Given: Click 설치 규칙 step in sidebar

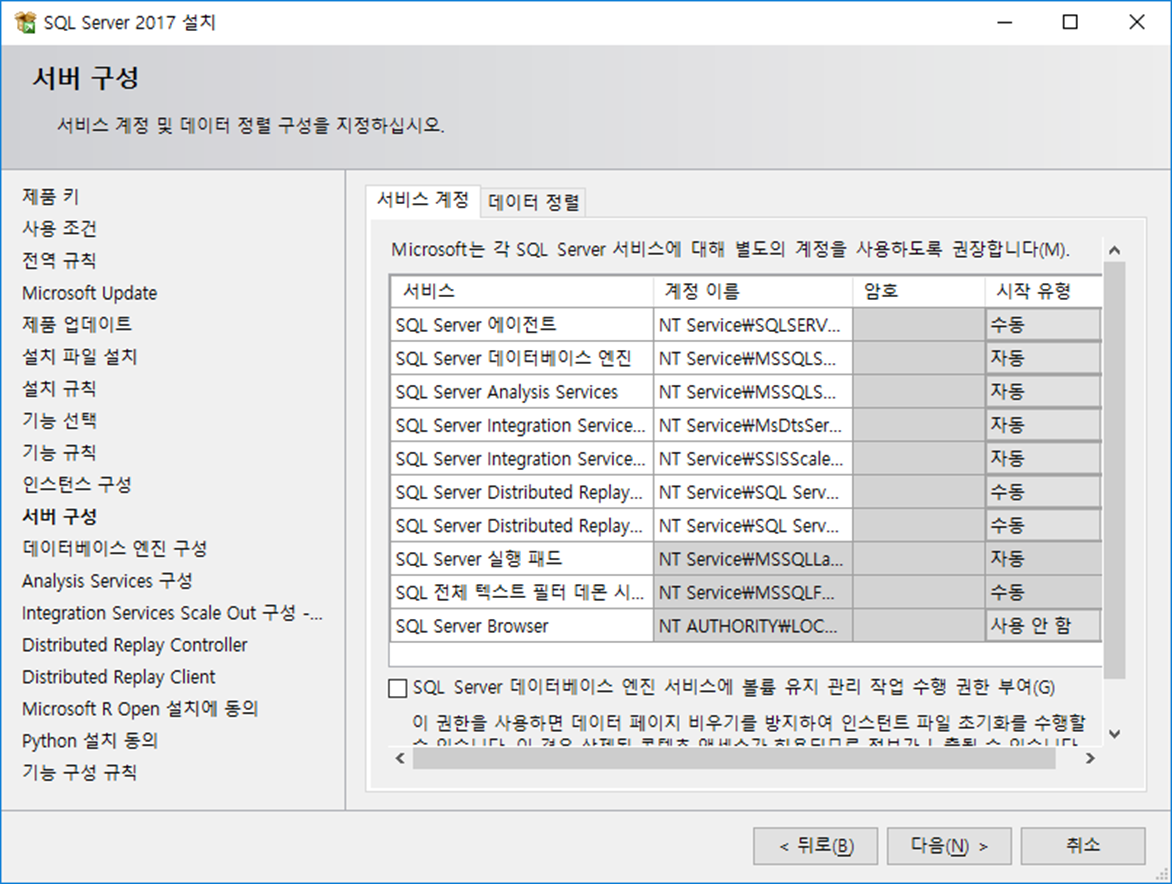Looking at the screenshot, I should [x=59, y=389].
